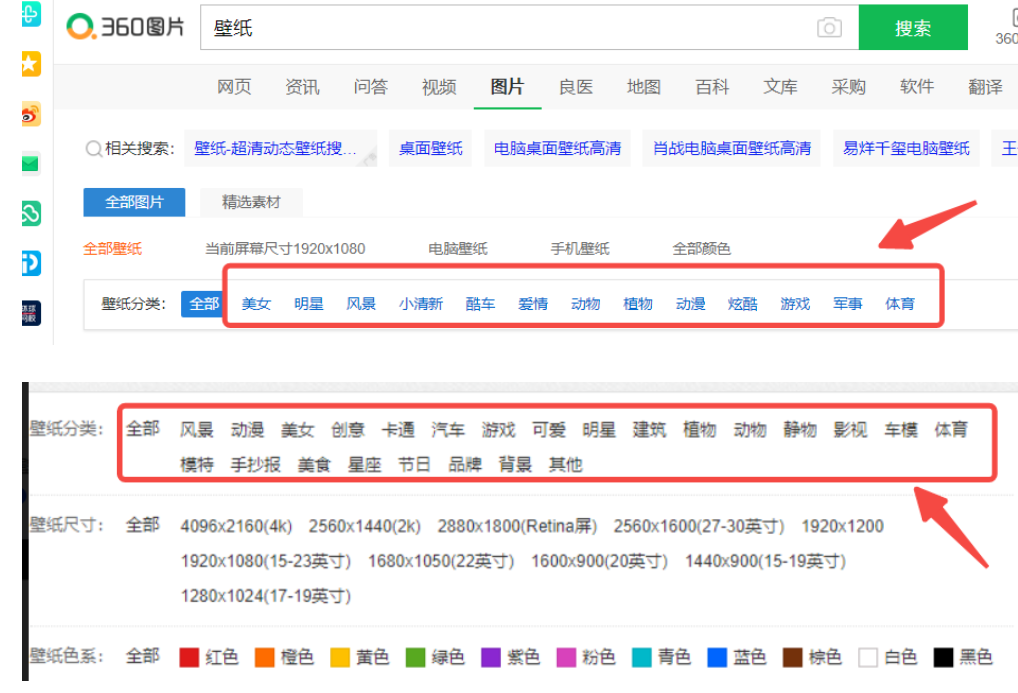Switch to the 精选素材 tab
The image size is (1018, 693).
click(251, 202)
